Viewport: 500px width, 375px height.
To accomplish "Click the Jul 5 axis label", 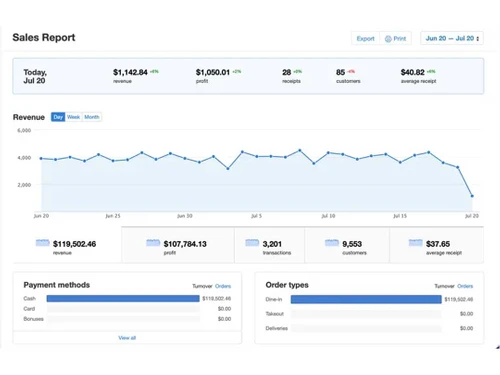I will tap(256, 216).
